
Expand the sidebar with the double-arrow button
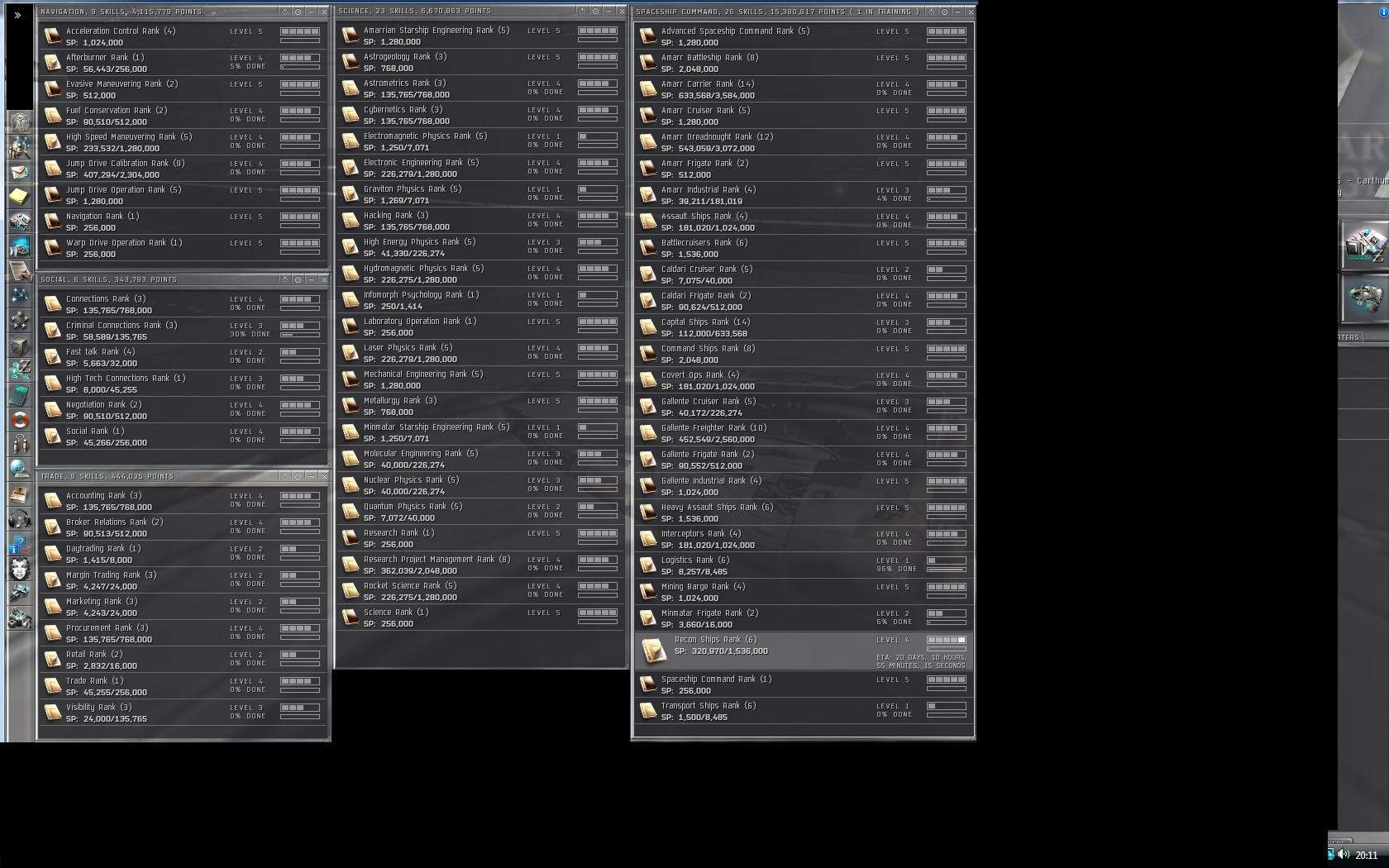[x=17, y=15]
